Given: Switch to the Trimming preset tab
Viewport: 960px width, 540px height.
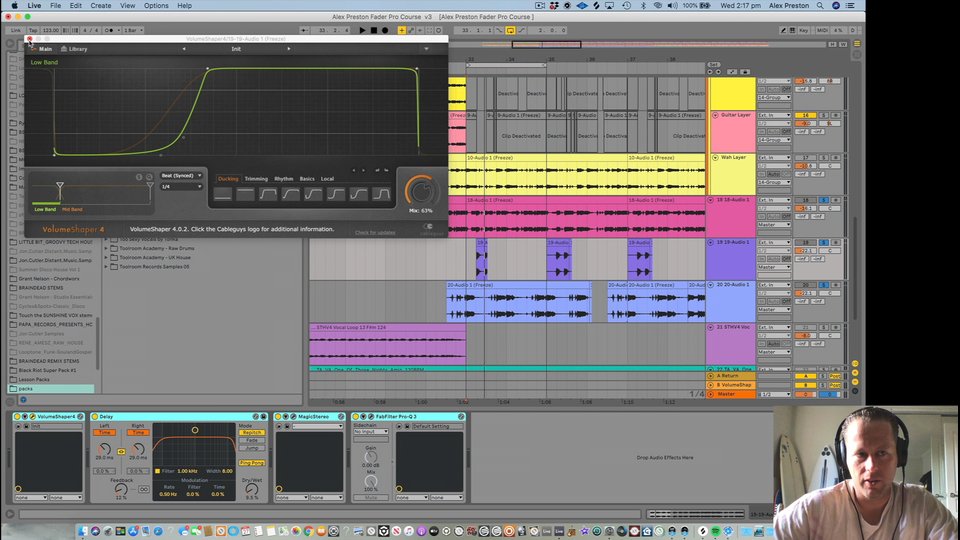Looking at the screenshot, I should 256,179.
